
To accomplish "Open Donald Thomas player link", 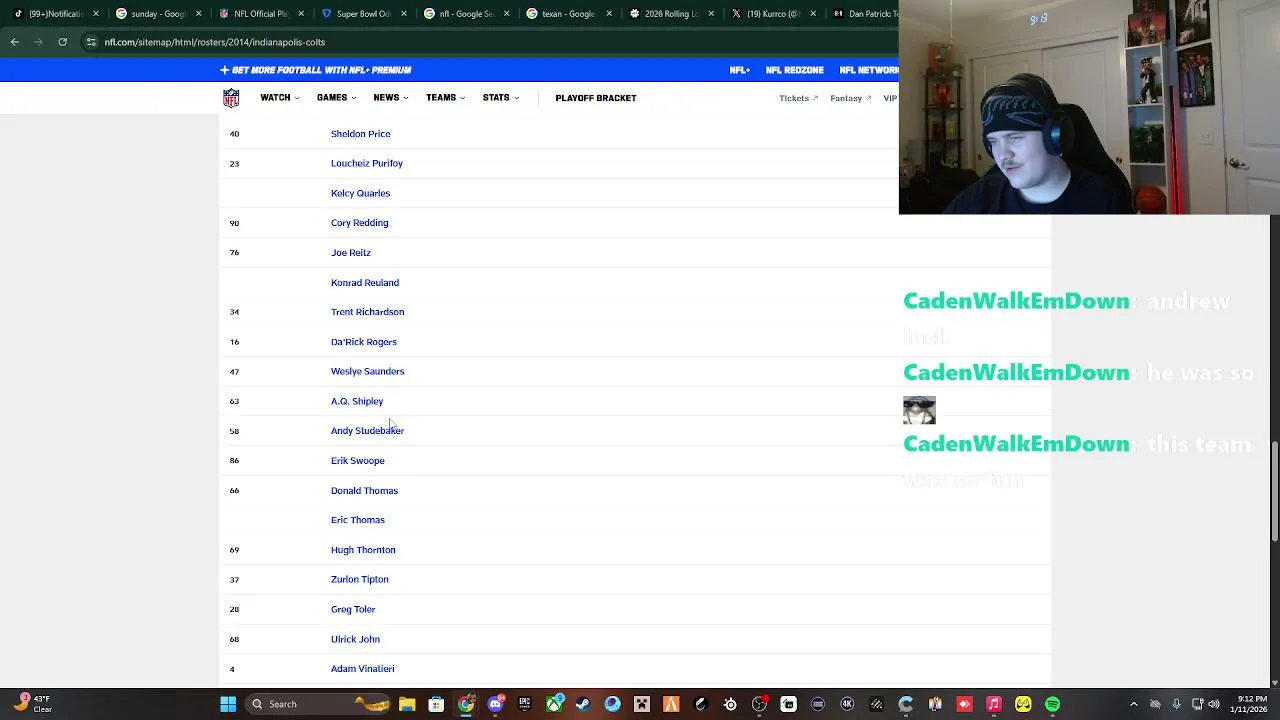I will pyautogui.click(x=364, y=491).
